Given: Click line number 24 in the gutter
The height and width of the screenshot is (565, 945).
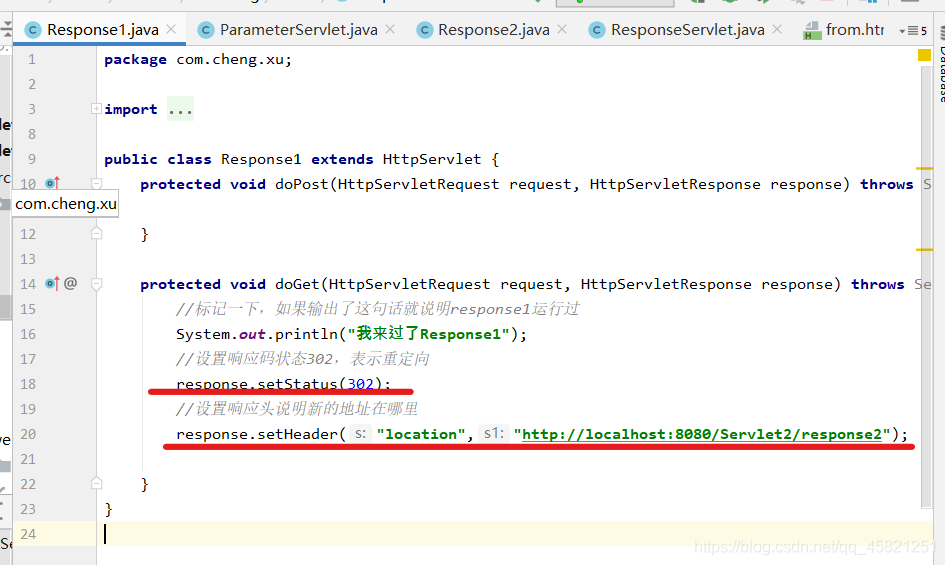Looking at the screenshot, I should tap(28, 534).
